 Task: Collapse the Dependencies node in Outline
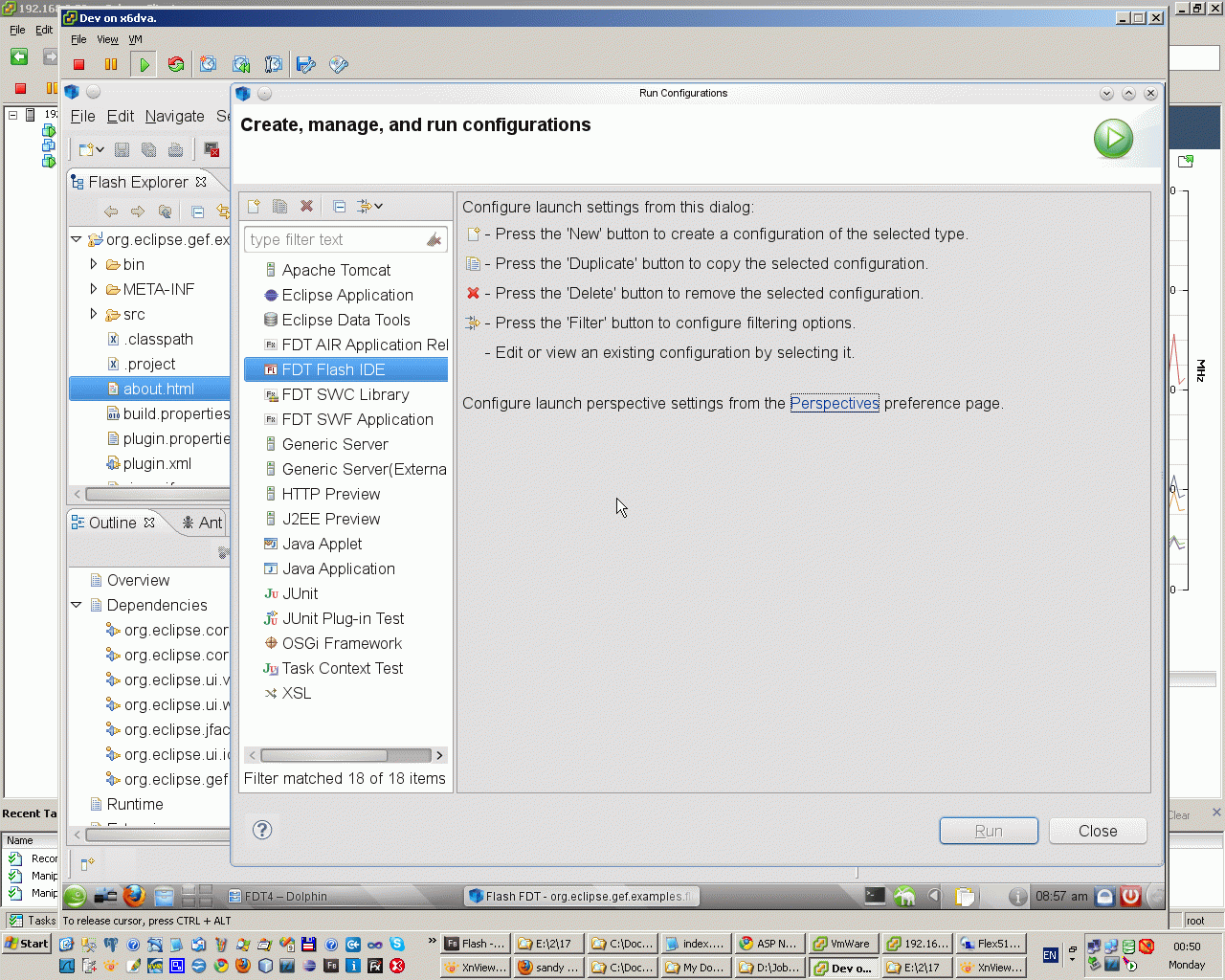tap(77, 604)
